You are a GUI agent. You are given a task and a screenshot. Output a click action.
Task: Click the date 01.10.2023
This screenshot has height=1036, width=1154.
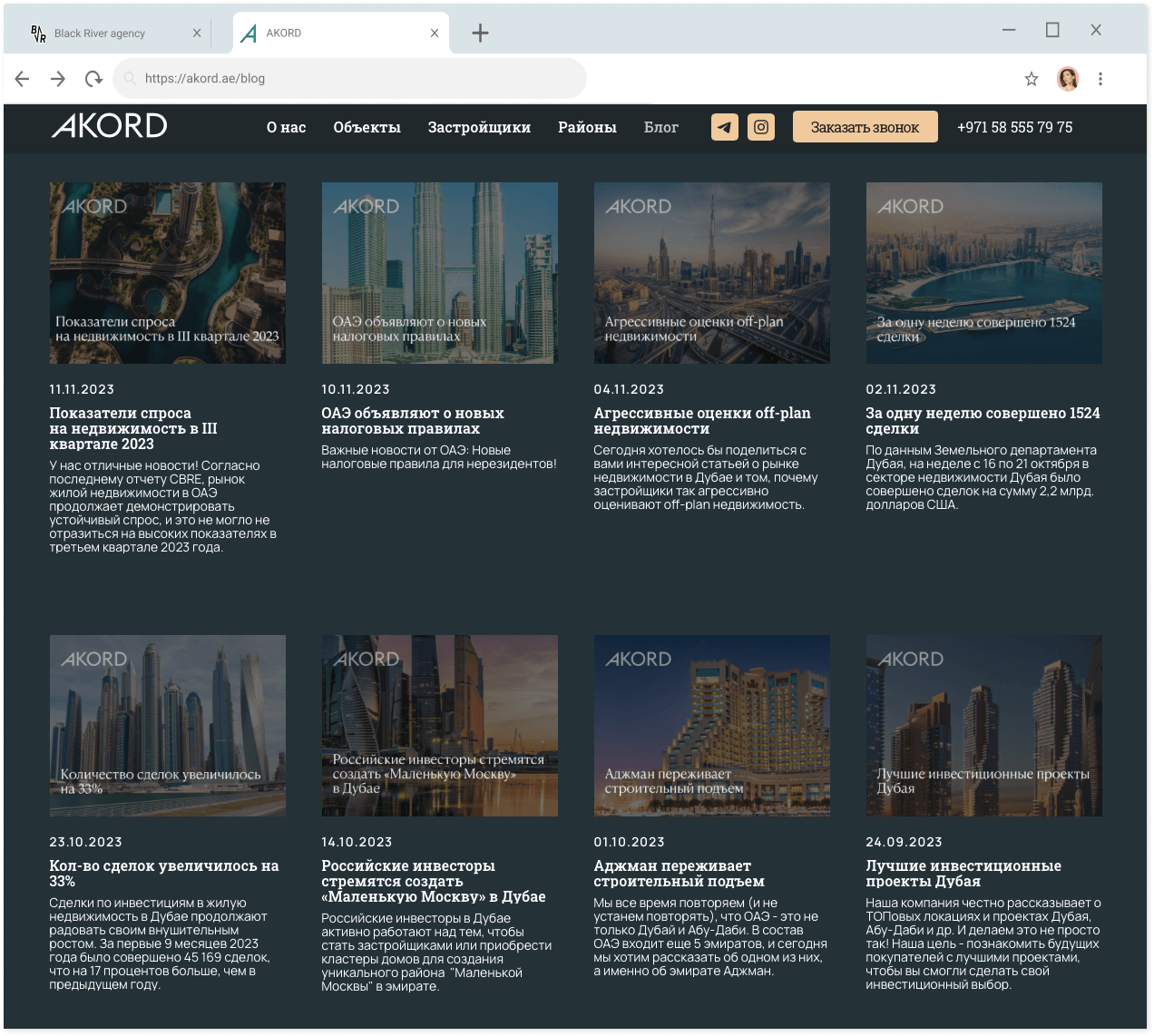point(629,842)
